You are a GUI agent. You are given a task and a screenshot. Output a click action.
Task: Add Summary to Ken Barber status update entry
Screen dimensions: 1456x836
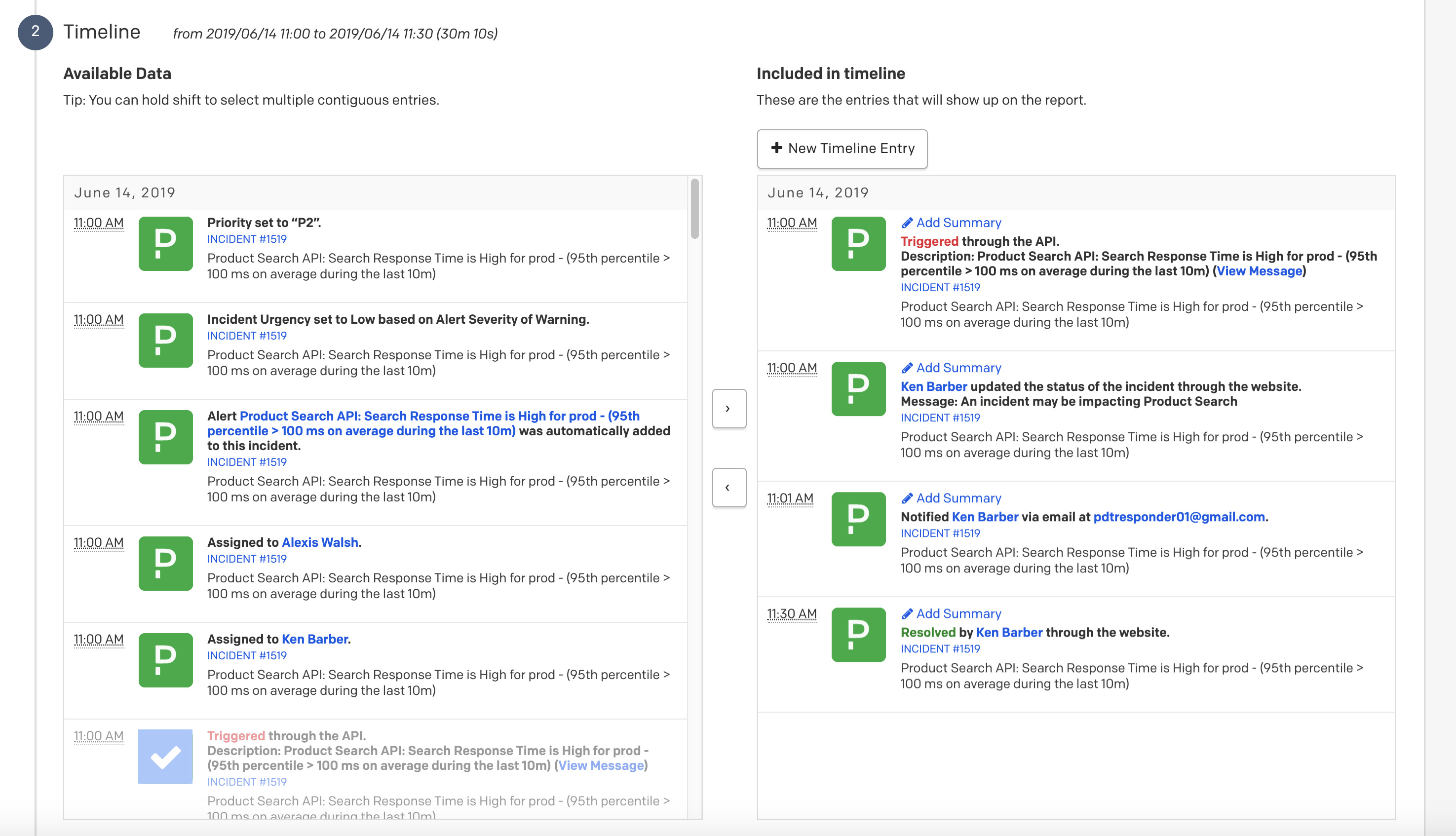point(958,368)
